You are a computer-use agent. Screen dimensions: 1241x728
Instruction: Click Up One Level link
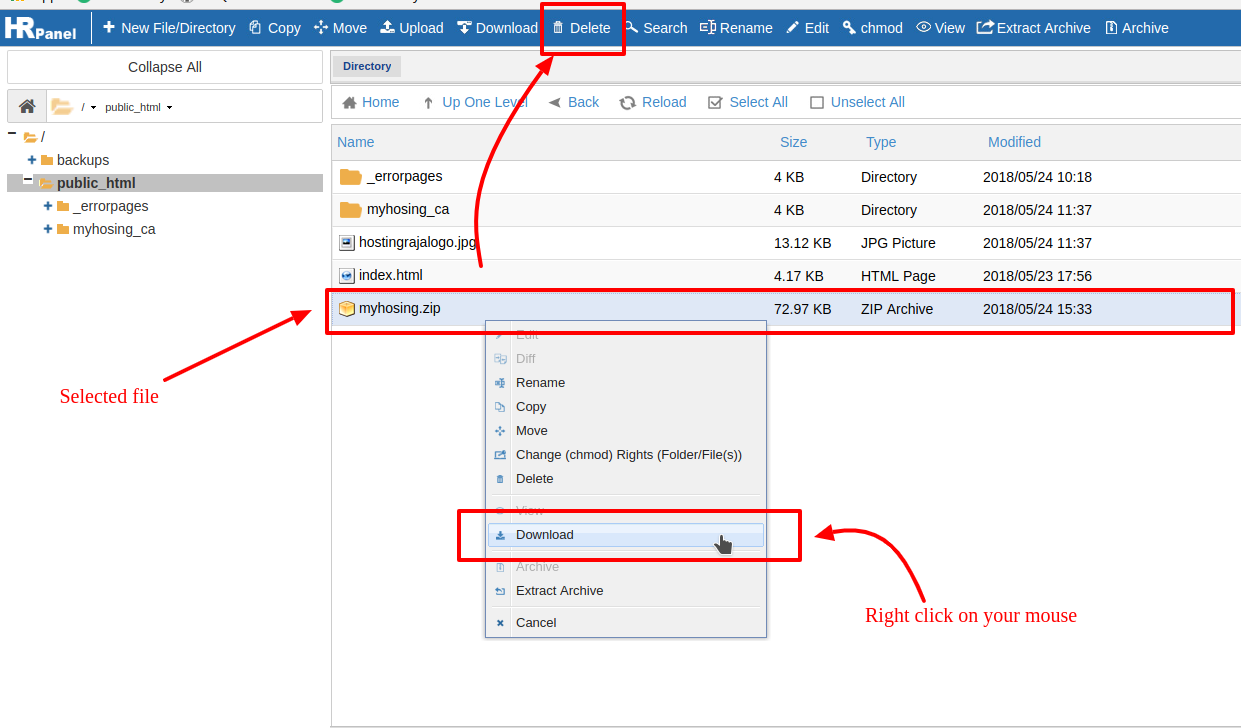[x=484, y=102]
